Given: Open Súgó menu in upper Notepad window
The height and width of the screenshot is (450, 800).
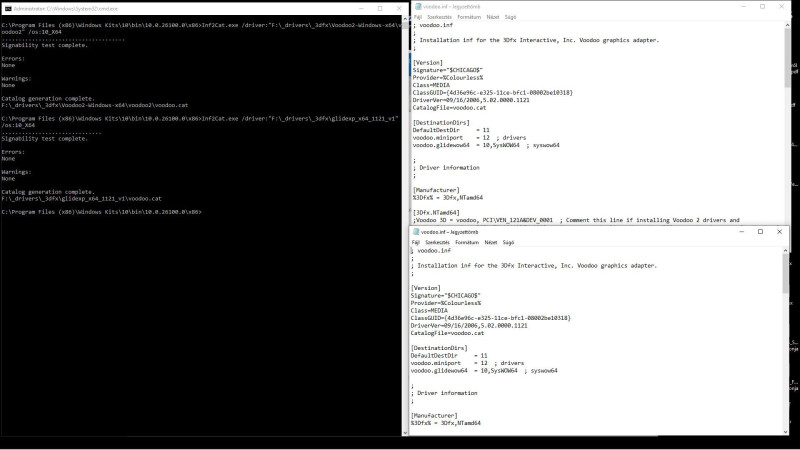Looking at the screenshot, I should pyautogui.click(x=510, y=17).
